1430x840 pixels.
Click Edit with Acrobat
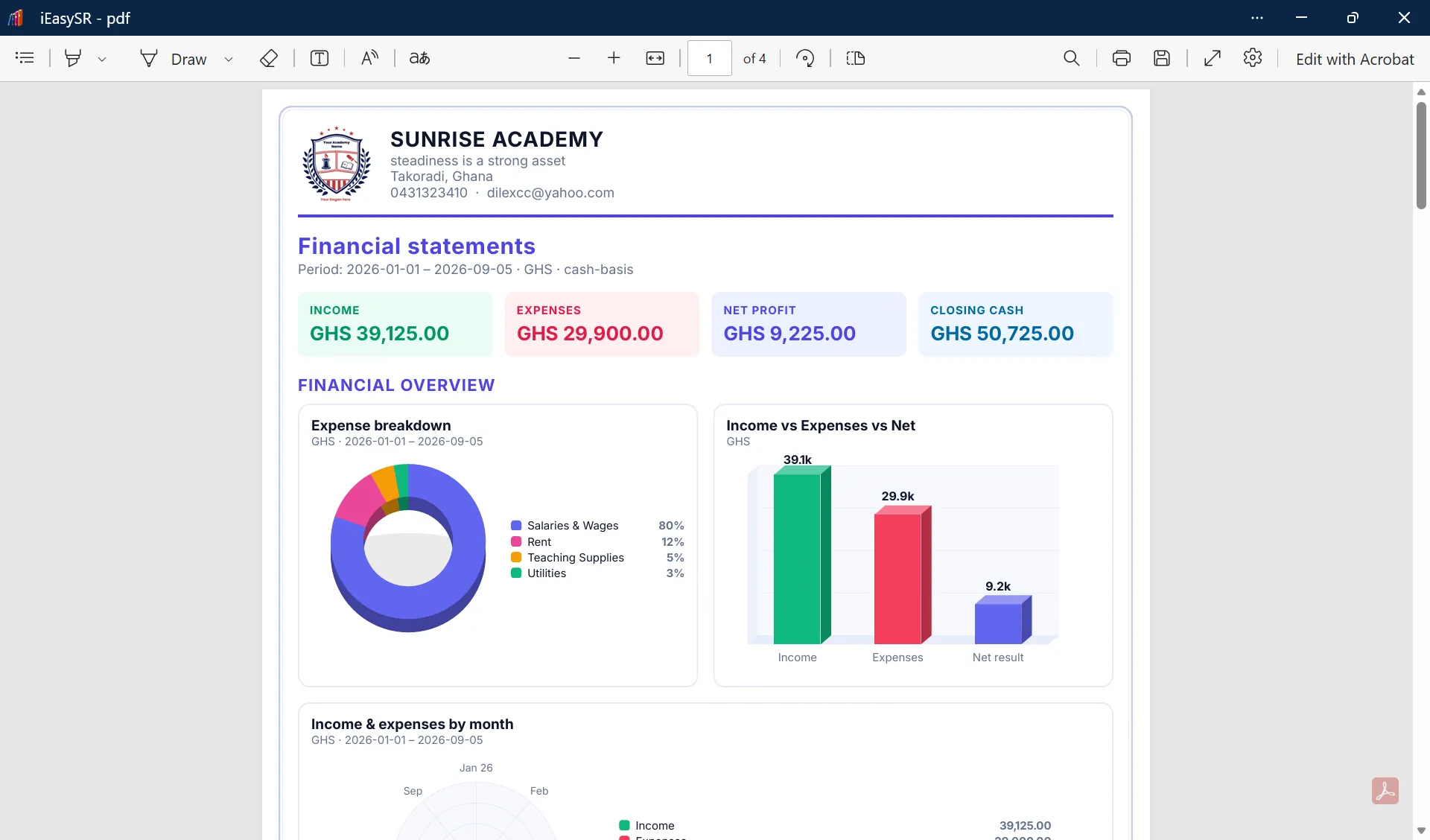tap(1355, 59)
